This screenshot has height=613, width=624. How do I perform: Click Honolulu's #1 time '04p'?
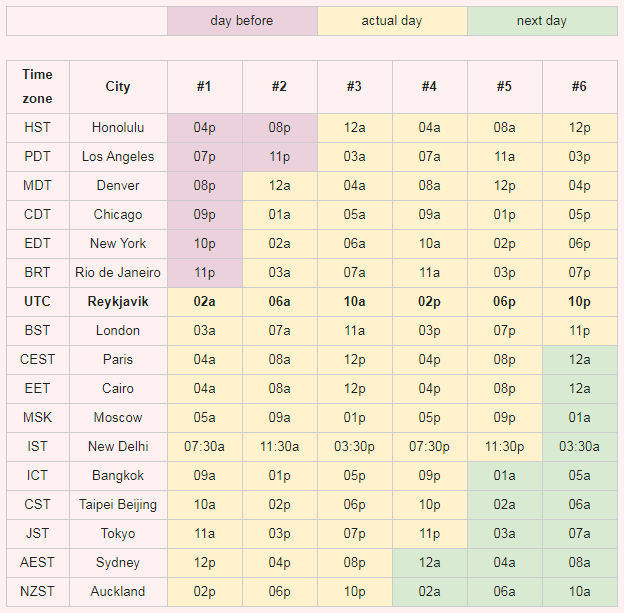click(x=205, y=128)
